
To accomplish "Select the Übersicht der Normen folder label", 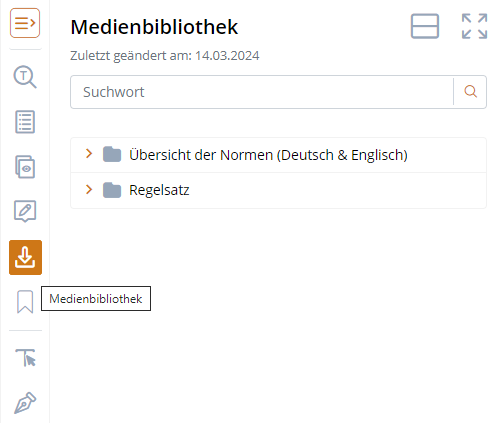I will [x=268, y=155].
